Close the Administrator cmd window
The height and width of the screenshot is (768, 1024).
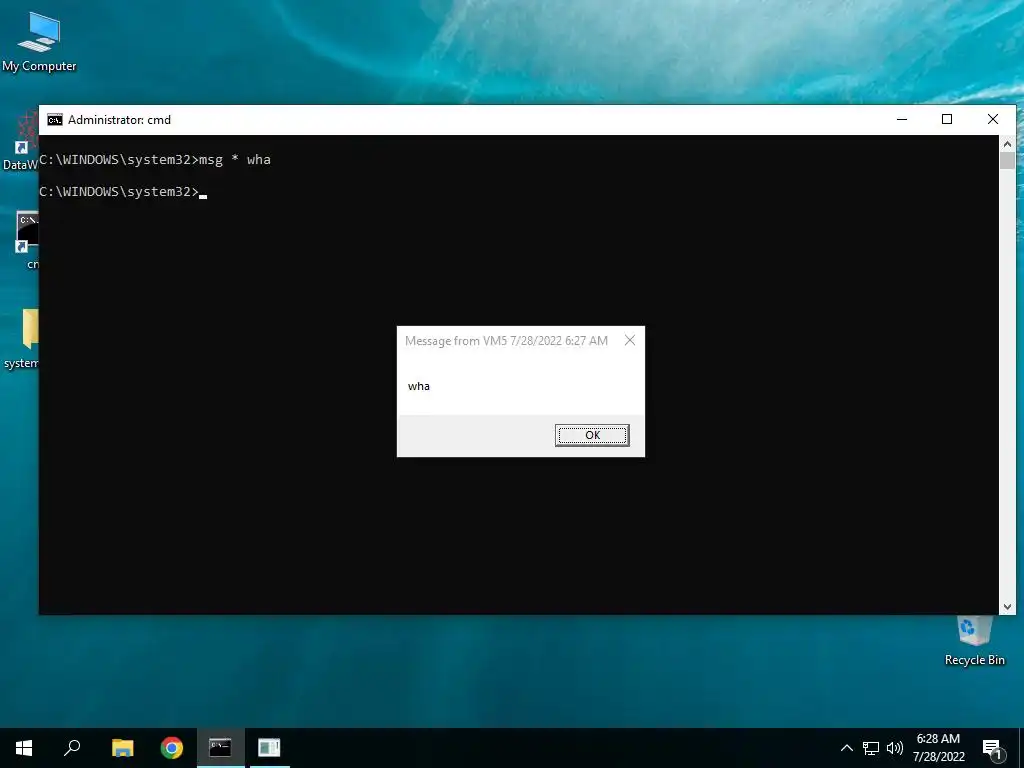993,120
